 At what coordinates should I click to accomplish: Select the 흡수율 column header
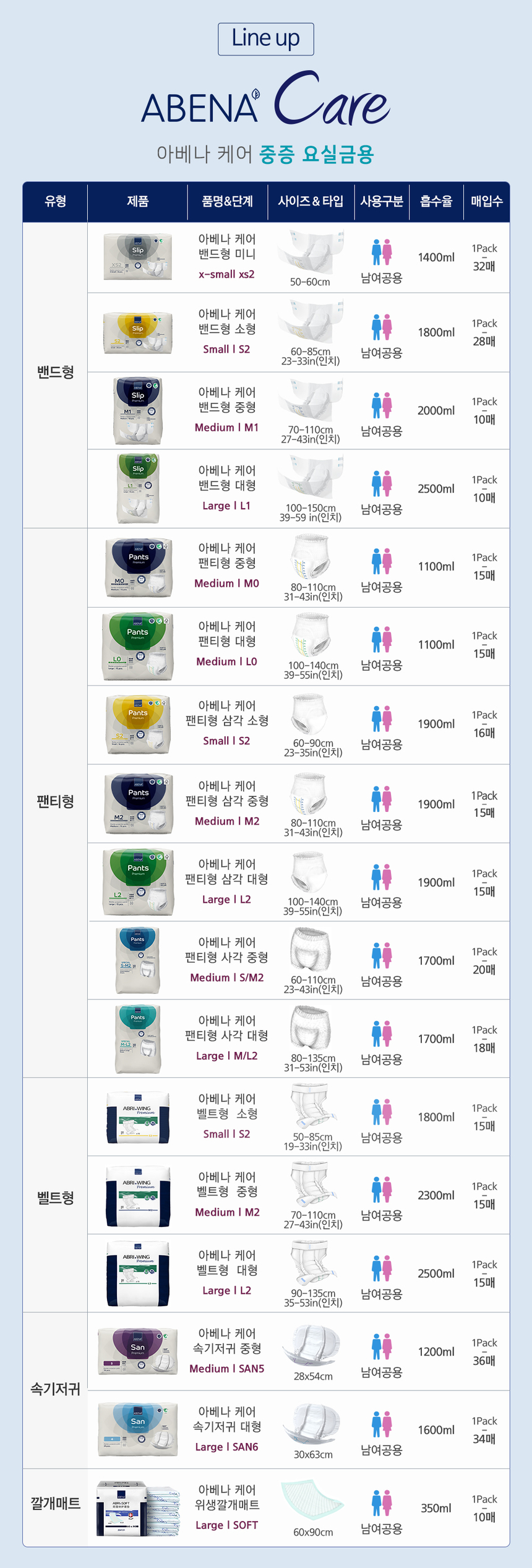point(436,201)
